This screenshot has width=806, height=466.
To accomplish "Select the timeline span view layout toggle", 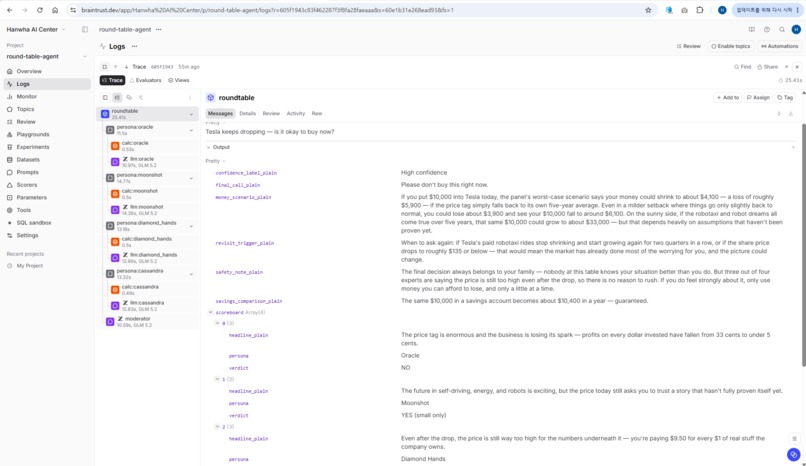I will click(x=117, y=98).
